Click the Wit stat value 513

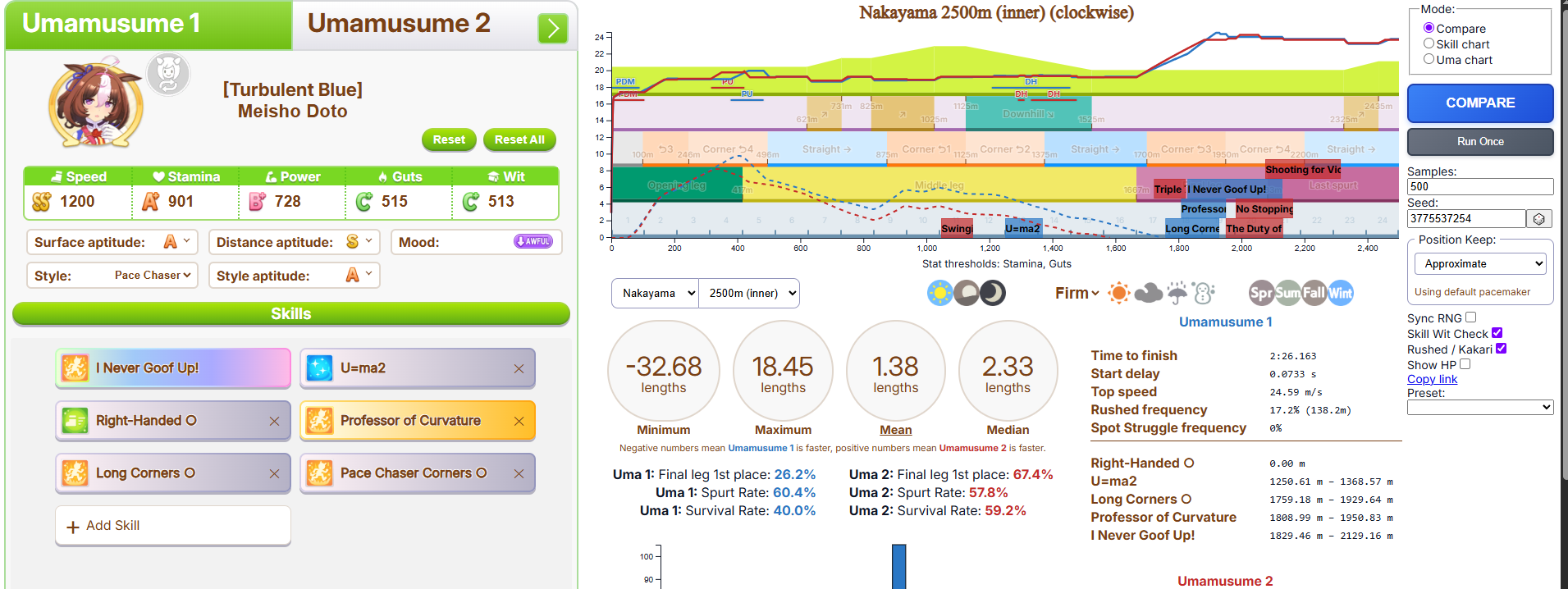[501, 201]
